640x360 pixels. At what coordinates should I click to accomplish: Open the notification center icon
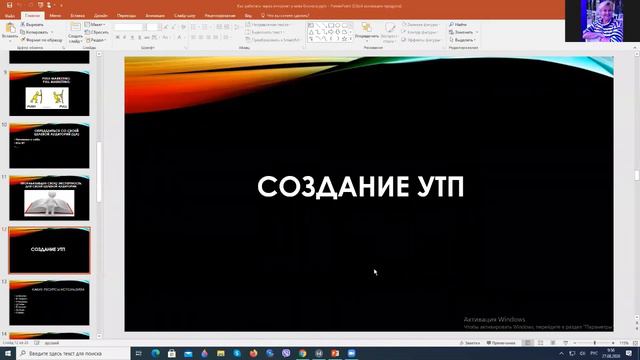pyautogui.click(x=629, y=353)
